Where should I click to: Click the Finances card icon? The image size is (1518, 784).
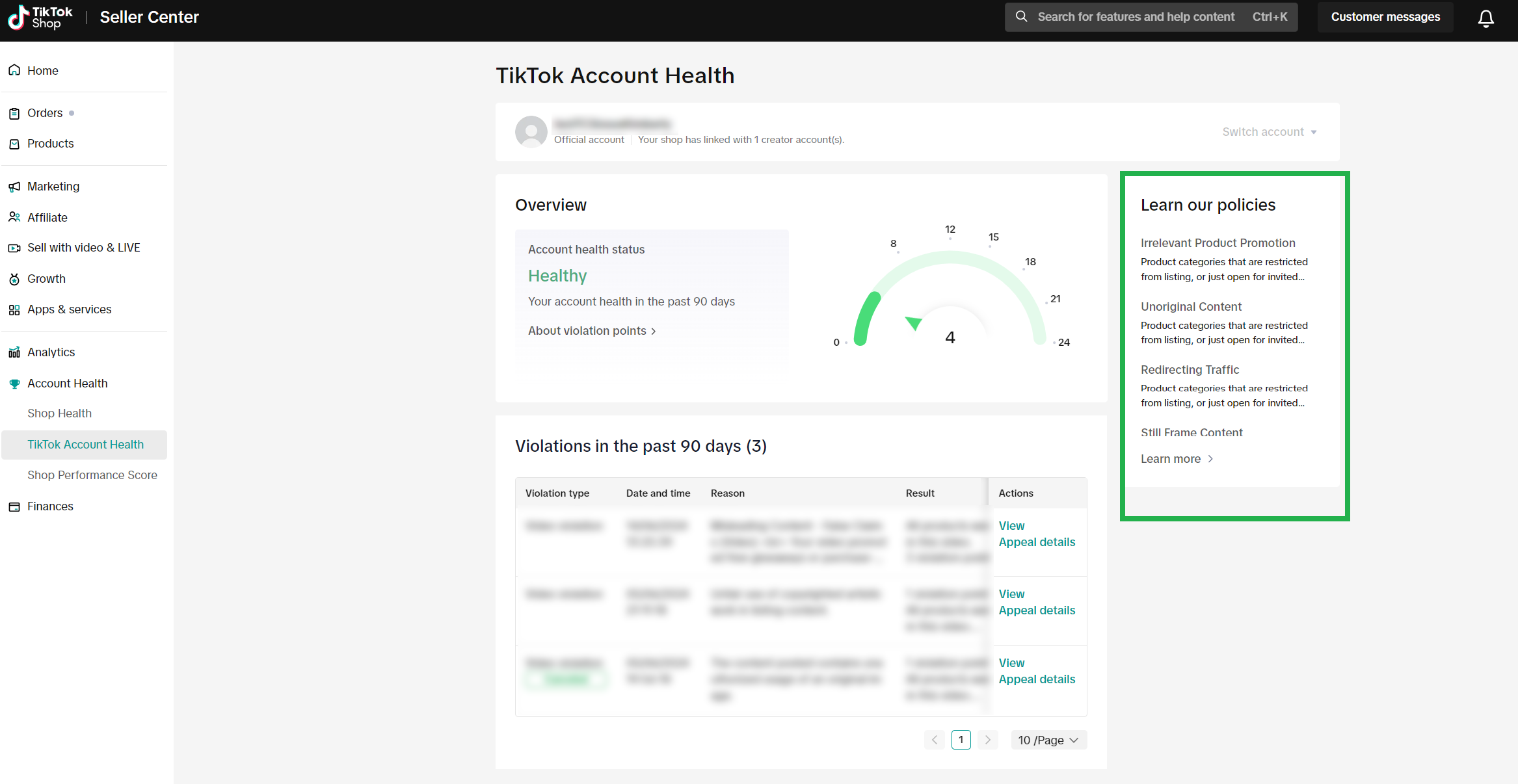tap(14, 506)
